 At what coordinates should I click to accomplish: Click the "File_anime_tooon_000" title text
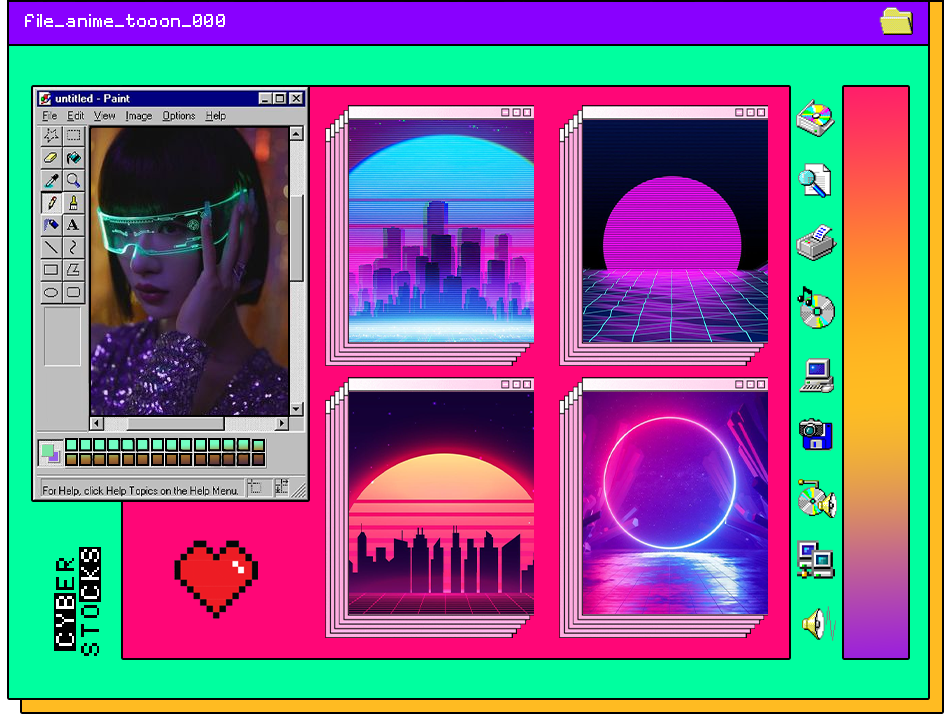(125, 21)
